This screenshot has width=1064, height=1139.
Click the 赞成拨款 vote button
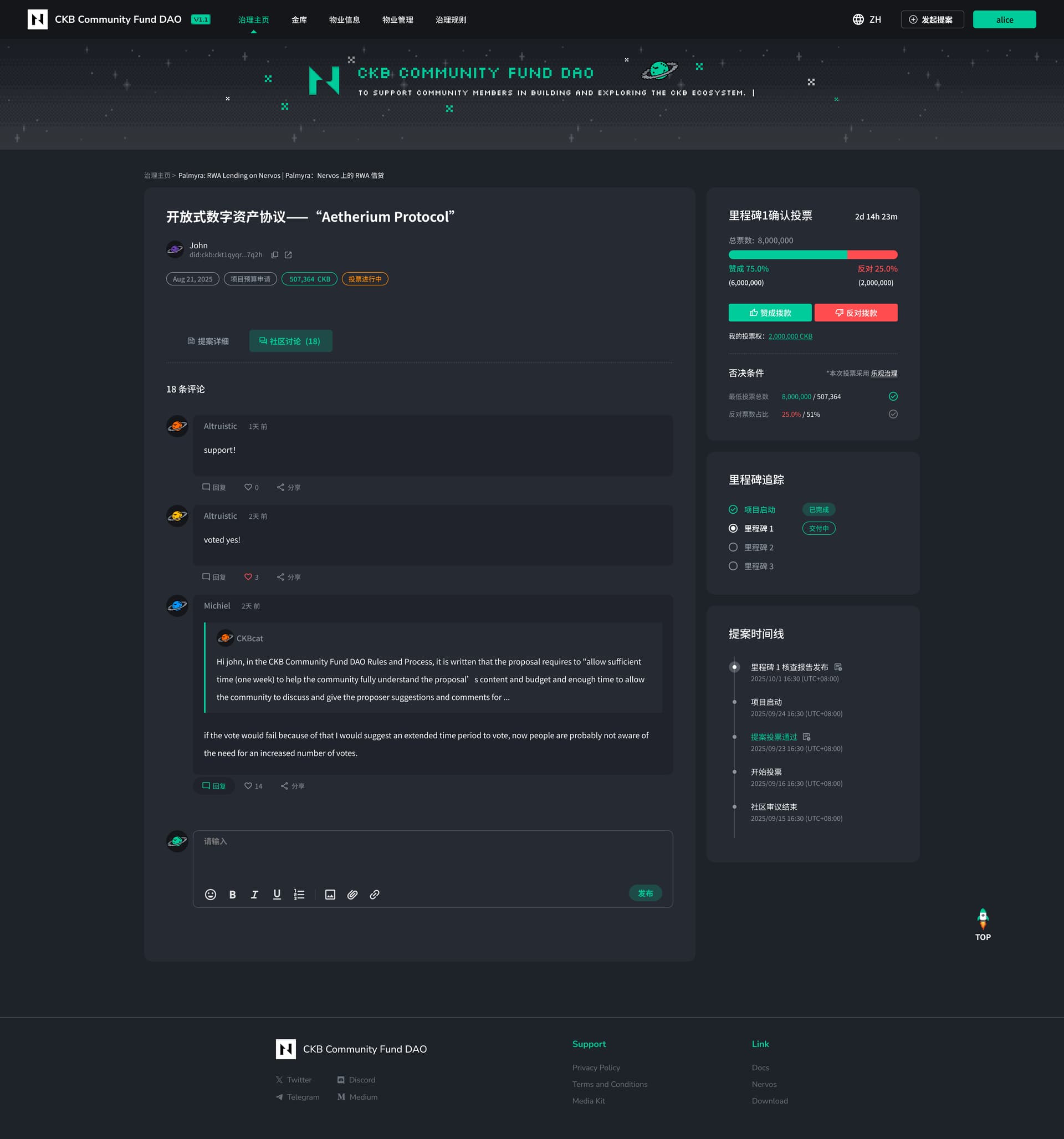point(770,313)
